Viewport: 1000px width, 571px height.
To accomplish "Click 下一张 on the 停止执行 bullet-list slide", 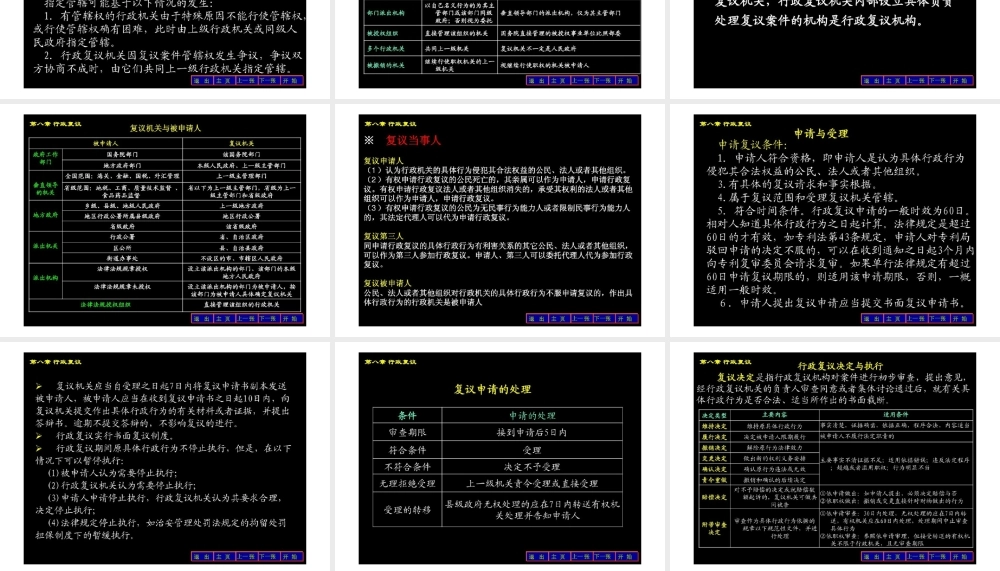I will (268, 556).
